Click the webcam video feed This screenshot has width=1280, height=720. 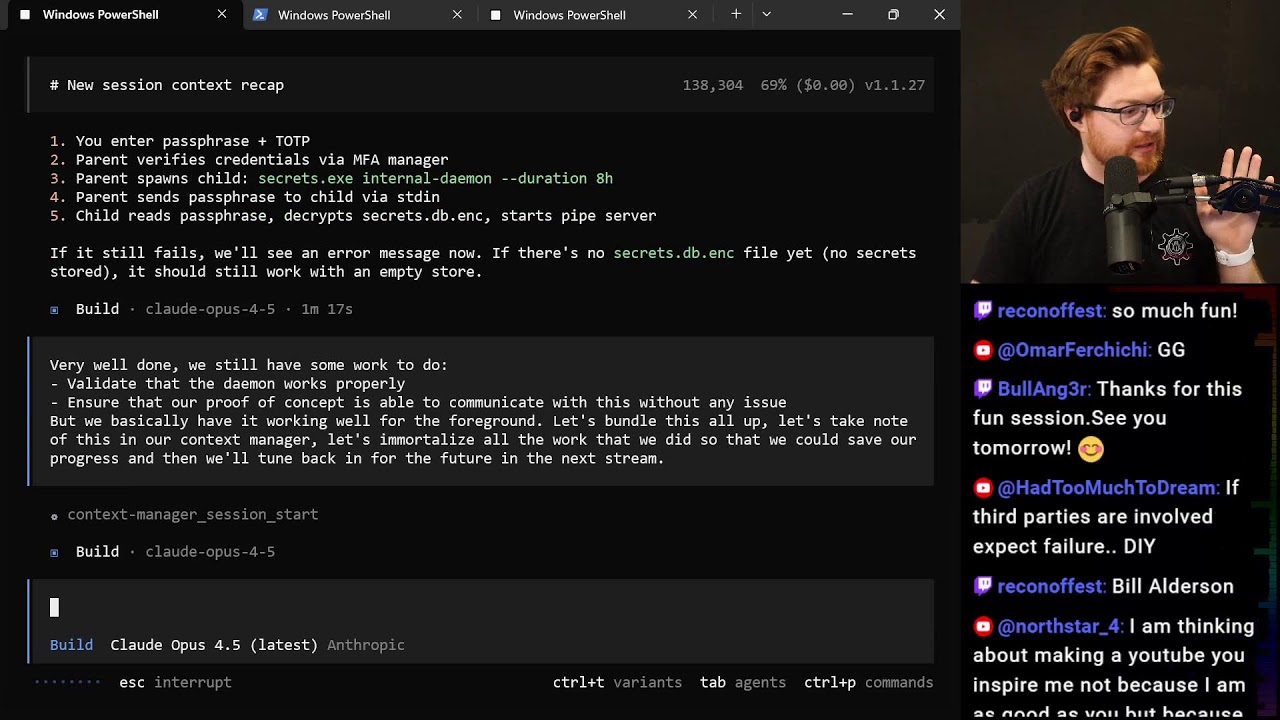(1120, 141)
